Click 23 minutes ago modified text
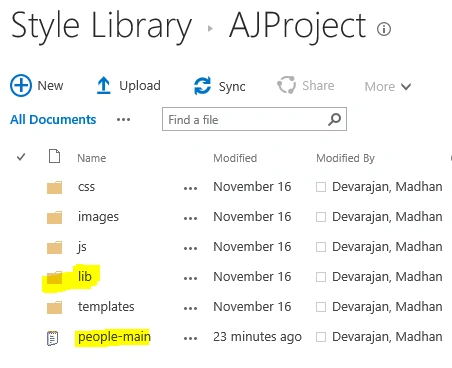The image size is (452, 368). click(x=257, y=337)
